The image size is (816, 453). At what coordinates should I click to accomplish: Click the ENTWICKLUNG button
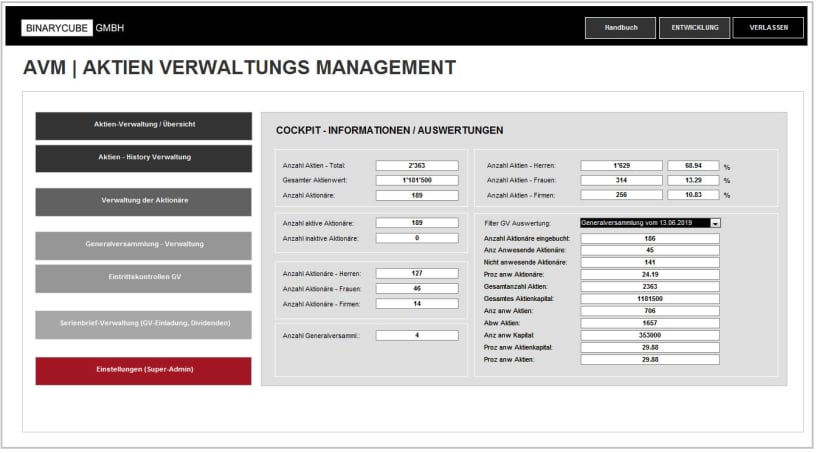pyautogui.click(x=694, y=28)
